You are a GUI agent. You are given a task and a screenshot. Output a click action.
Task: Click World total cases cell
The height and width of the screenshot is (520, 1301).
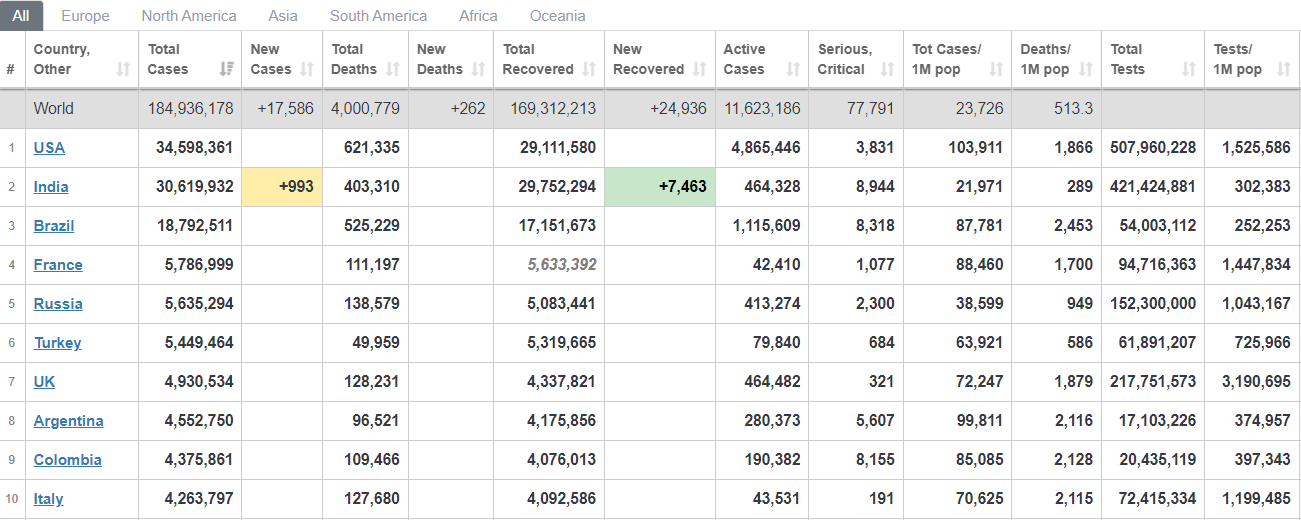tap(190, 109)
